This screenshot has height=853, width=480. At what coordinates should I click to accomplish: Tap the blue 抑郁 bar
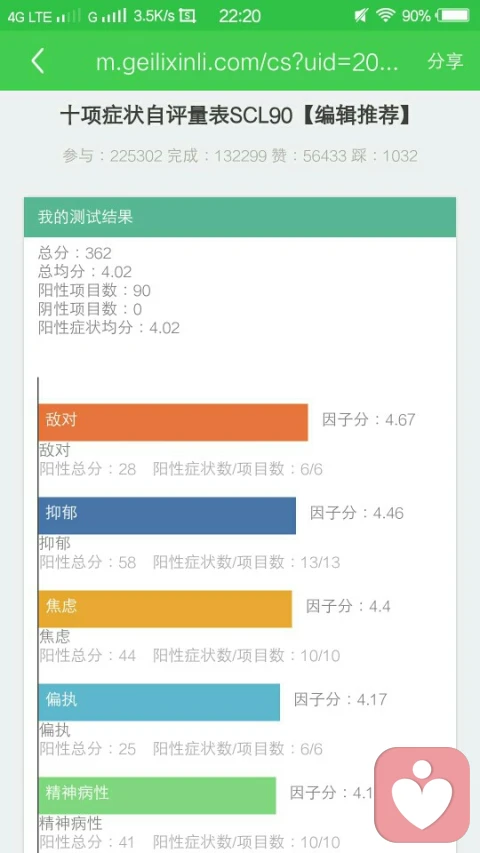coord(167,515)
